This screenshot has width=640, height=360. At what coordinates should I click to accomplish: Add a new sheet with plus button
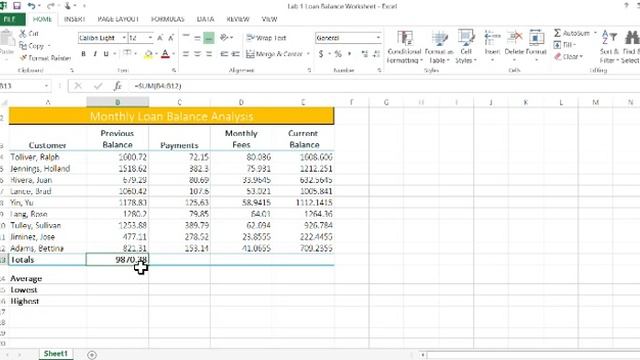(x=92, y=355)
